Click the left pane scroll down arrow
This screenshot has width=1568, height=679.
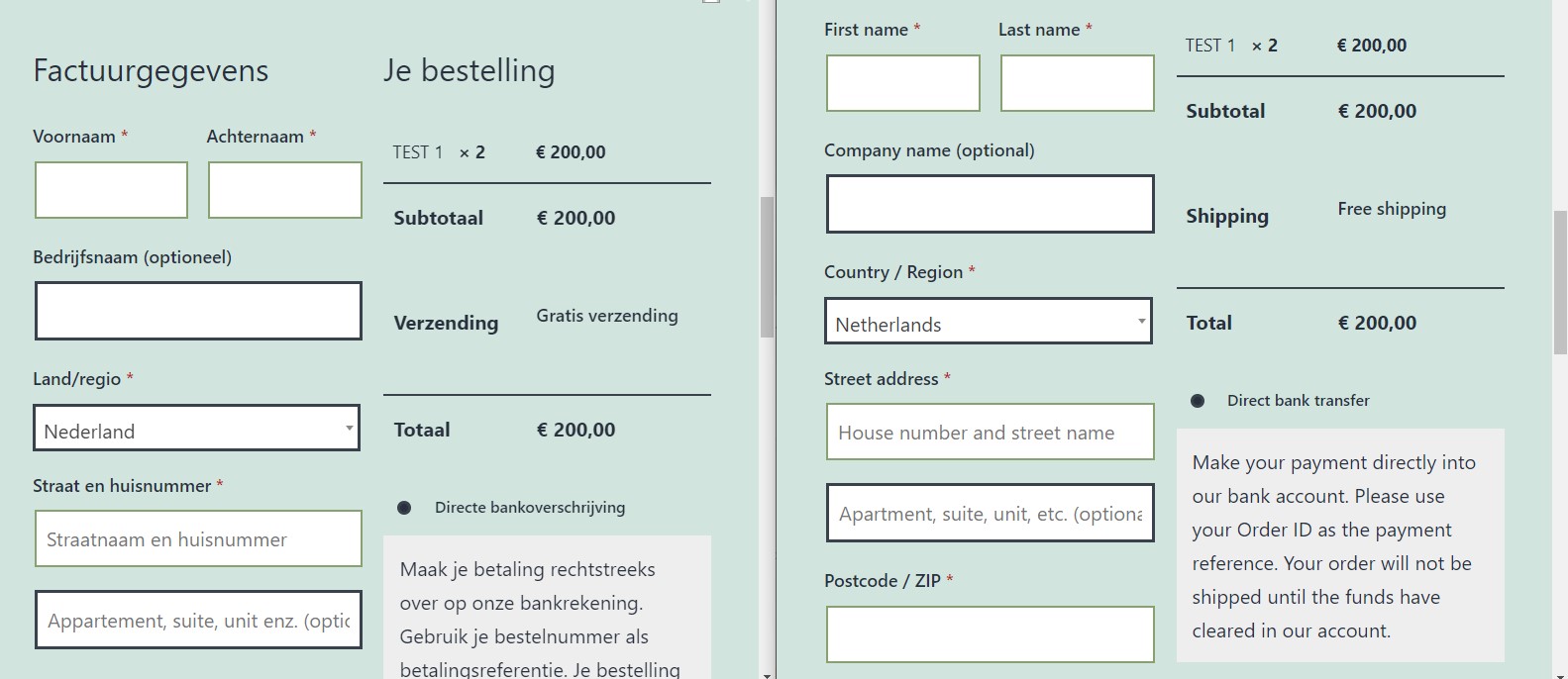(767, 674)
